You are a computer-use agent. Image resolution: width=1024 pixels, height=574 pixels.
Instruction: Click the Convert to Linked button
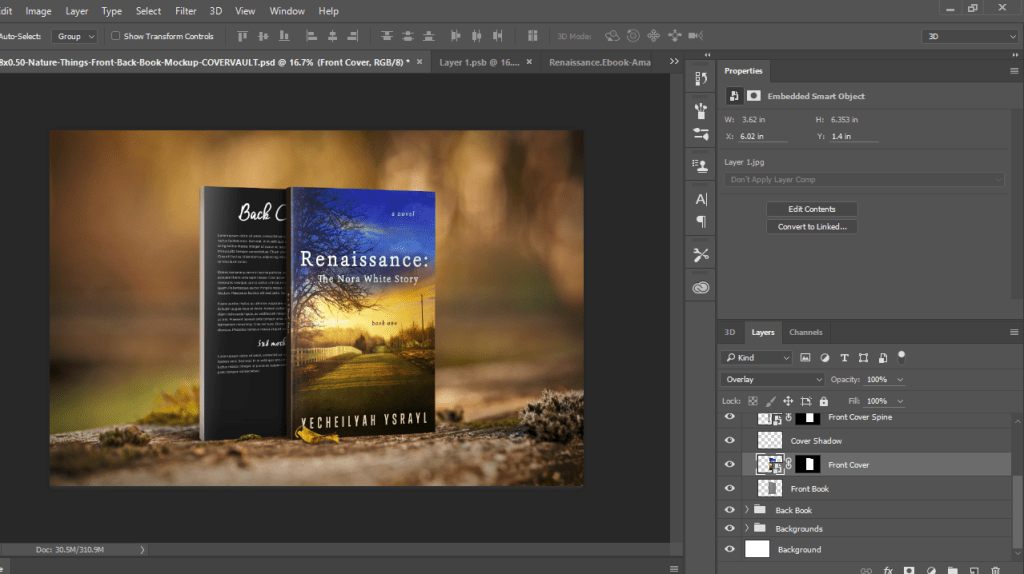(811, 227)
